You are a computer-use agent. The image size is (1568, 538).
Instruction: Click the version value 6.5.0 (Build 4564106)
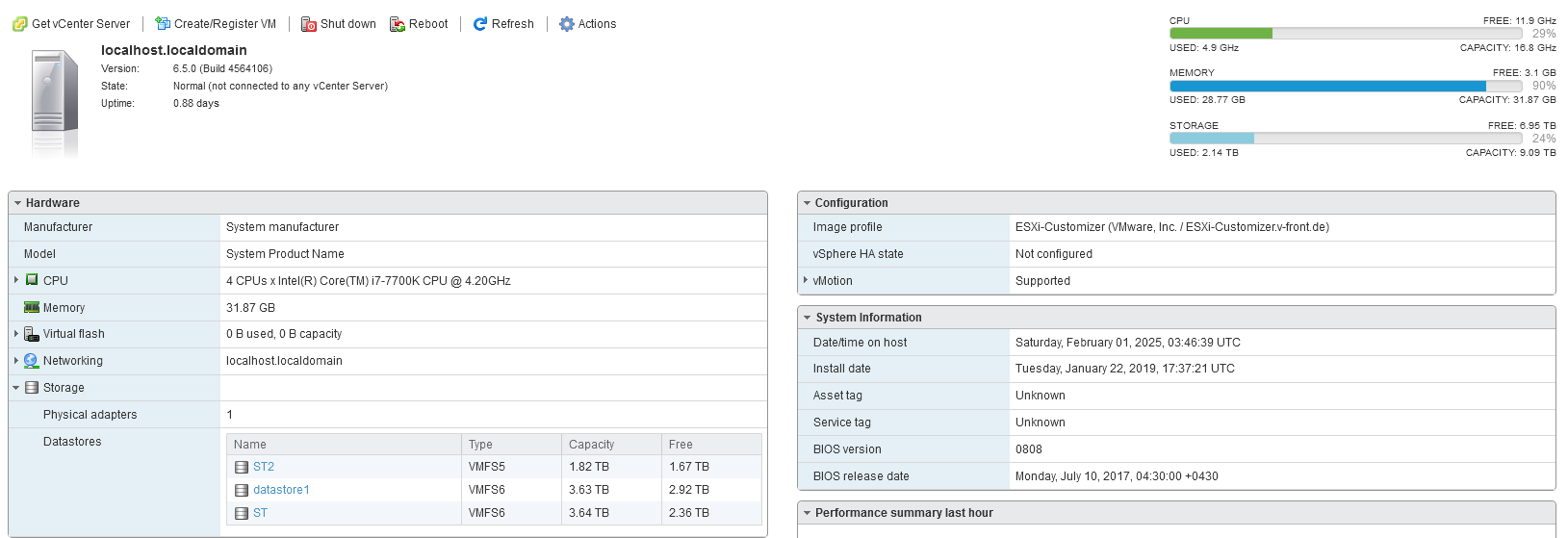[x=222, y=68]
